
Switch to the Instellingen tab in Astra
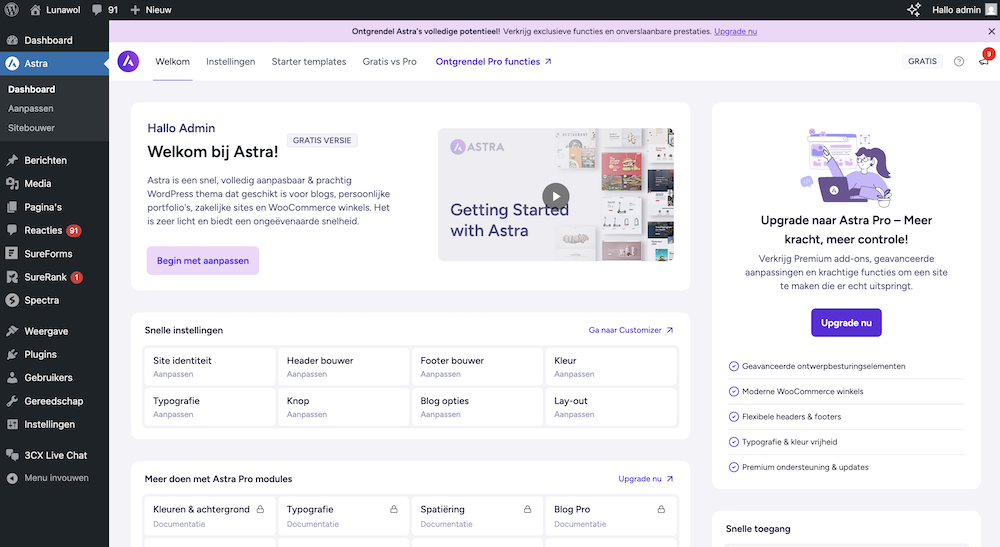click(230, 61)
